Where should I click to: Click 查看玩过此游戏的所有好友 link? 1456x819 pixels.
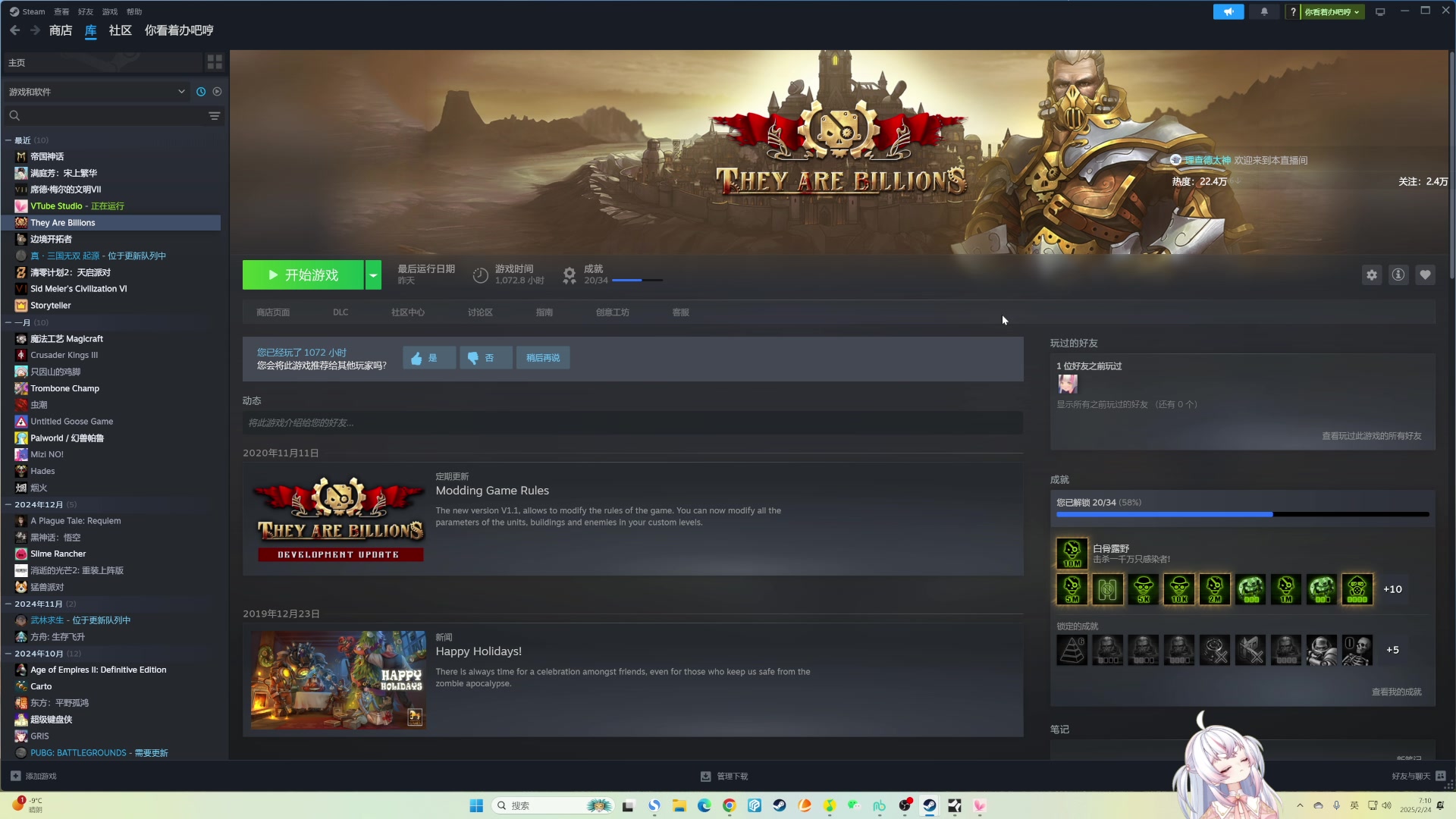[x=1372, y=436]
